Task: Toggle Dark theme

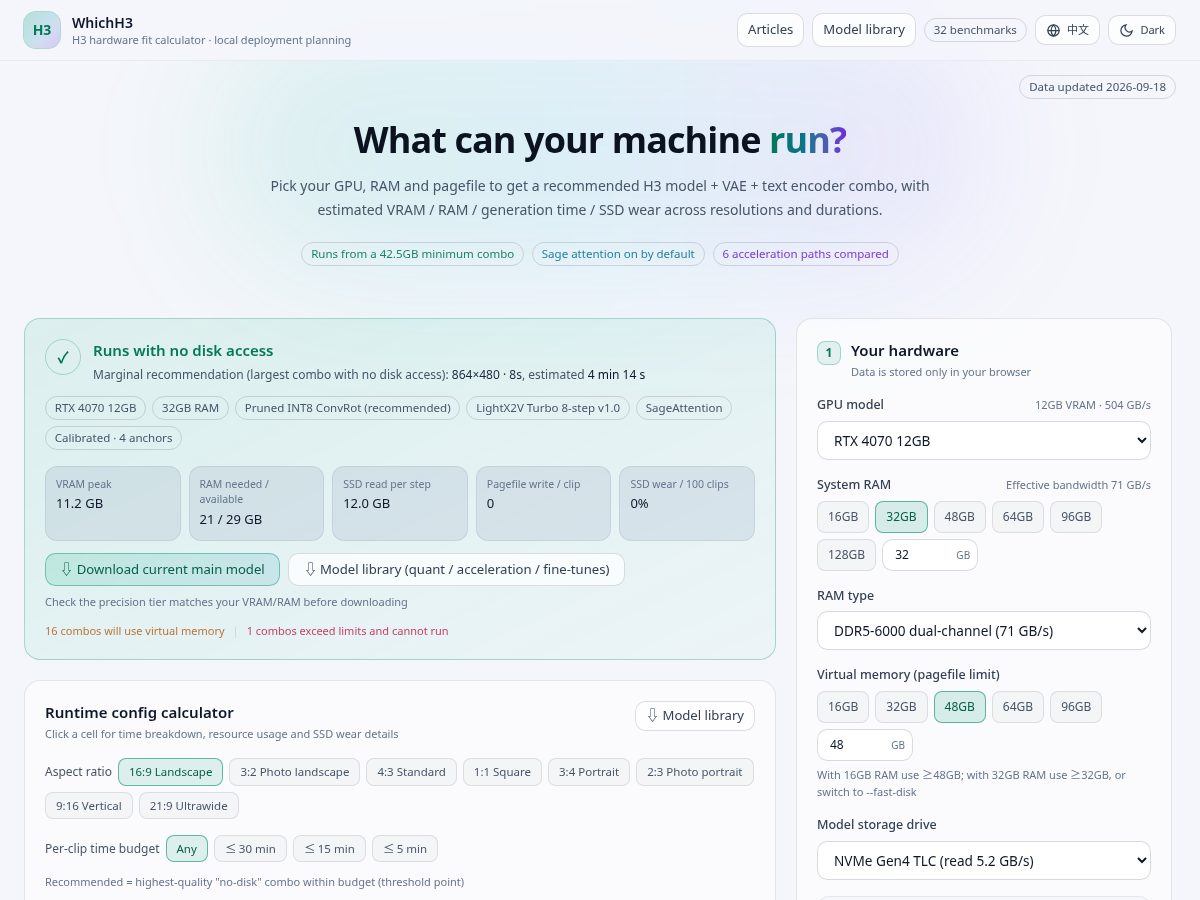Action: click(x=1142, y=30)
